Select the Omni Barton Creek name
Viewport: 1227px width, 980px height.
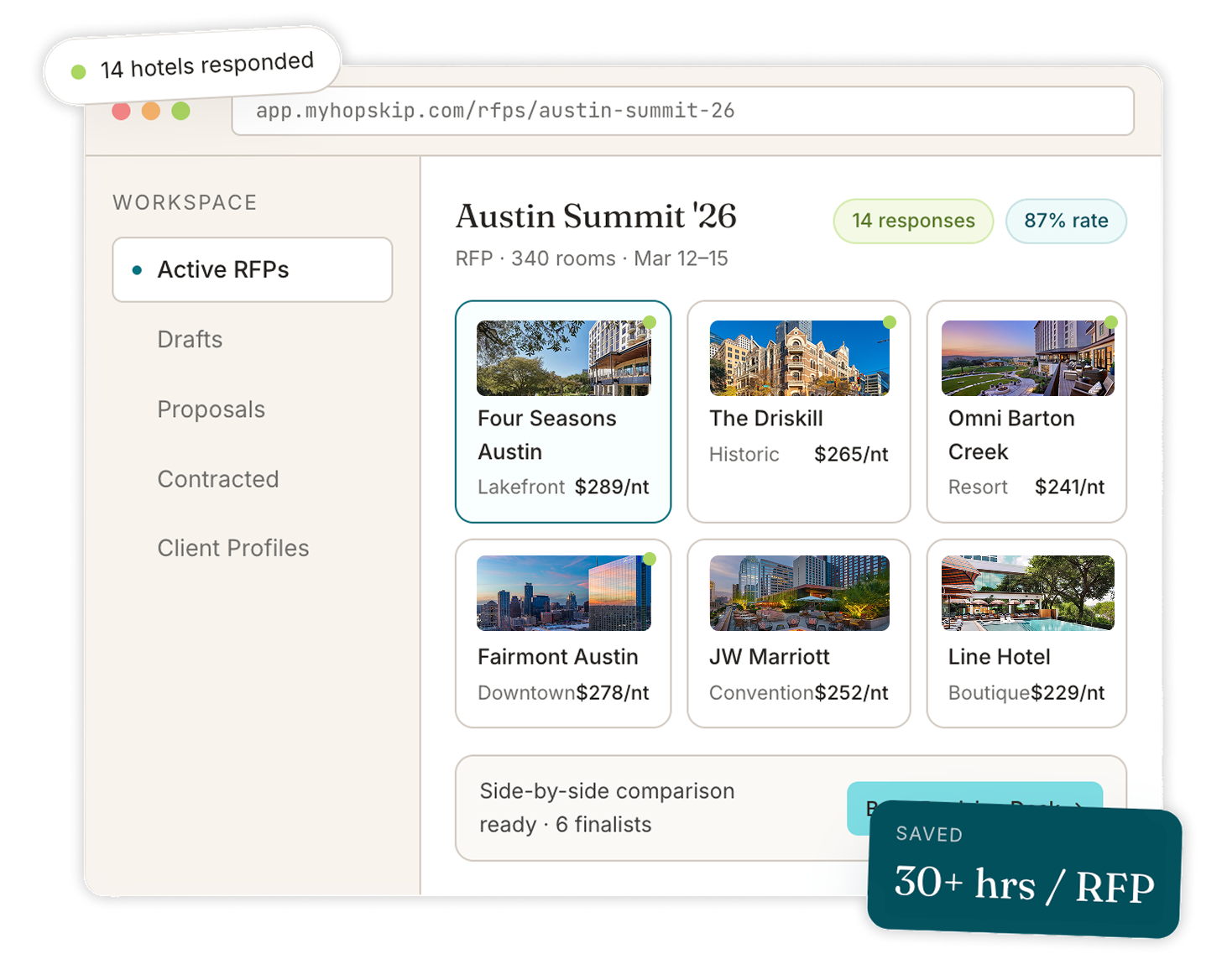[x=1011, y=435]
